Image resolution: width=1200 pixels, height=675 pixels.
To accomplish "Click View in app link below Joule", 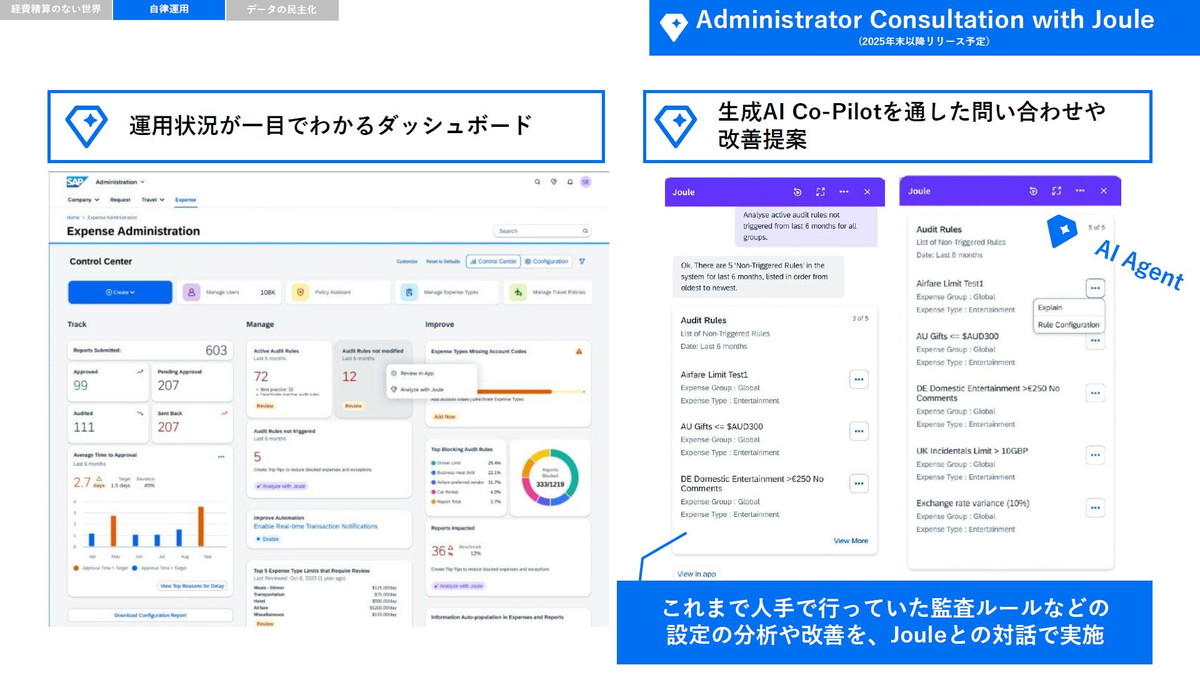I will (696, 574).
